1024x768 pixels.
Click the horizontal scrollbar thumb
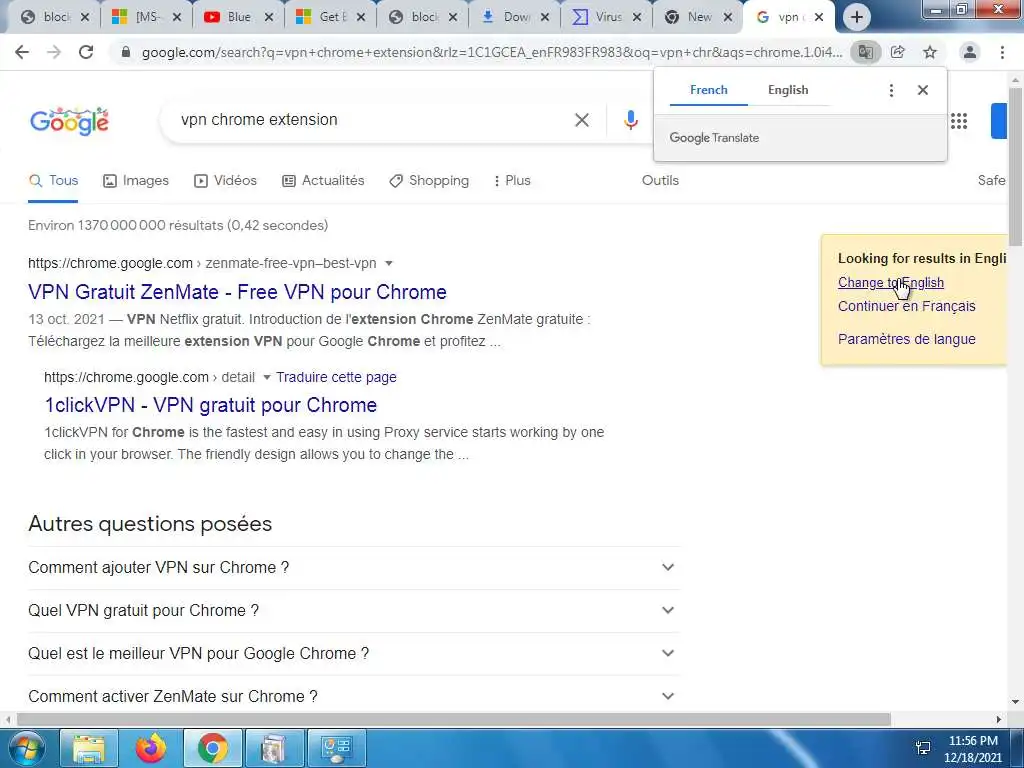click(x=453, y=720)
